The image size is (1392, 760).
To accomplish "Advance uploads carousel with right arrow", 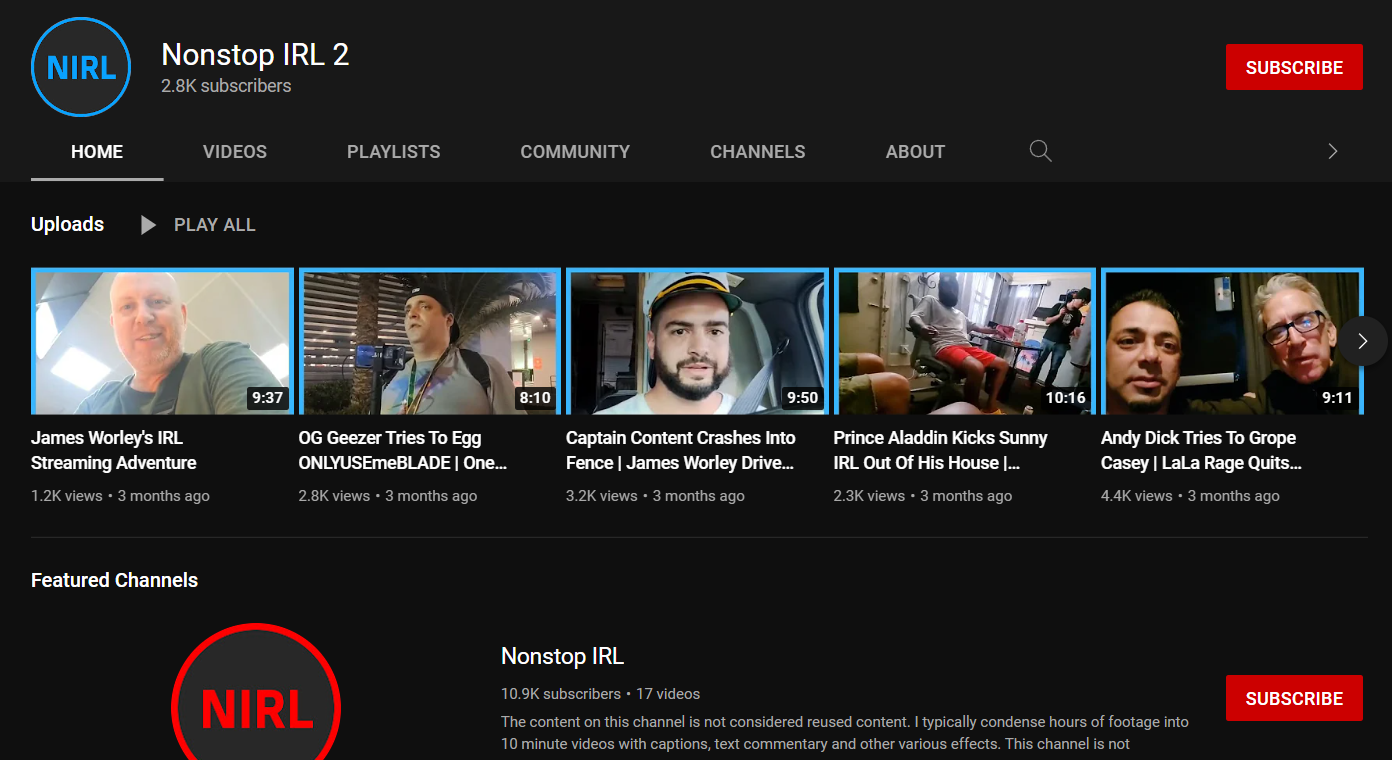I will 1362,341.
